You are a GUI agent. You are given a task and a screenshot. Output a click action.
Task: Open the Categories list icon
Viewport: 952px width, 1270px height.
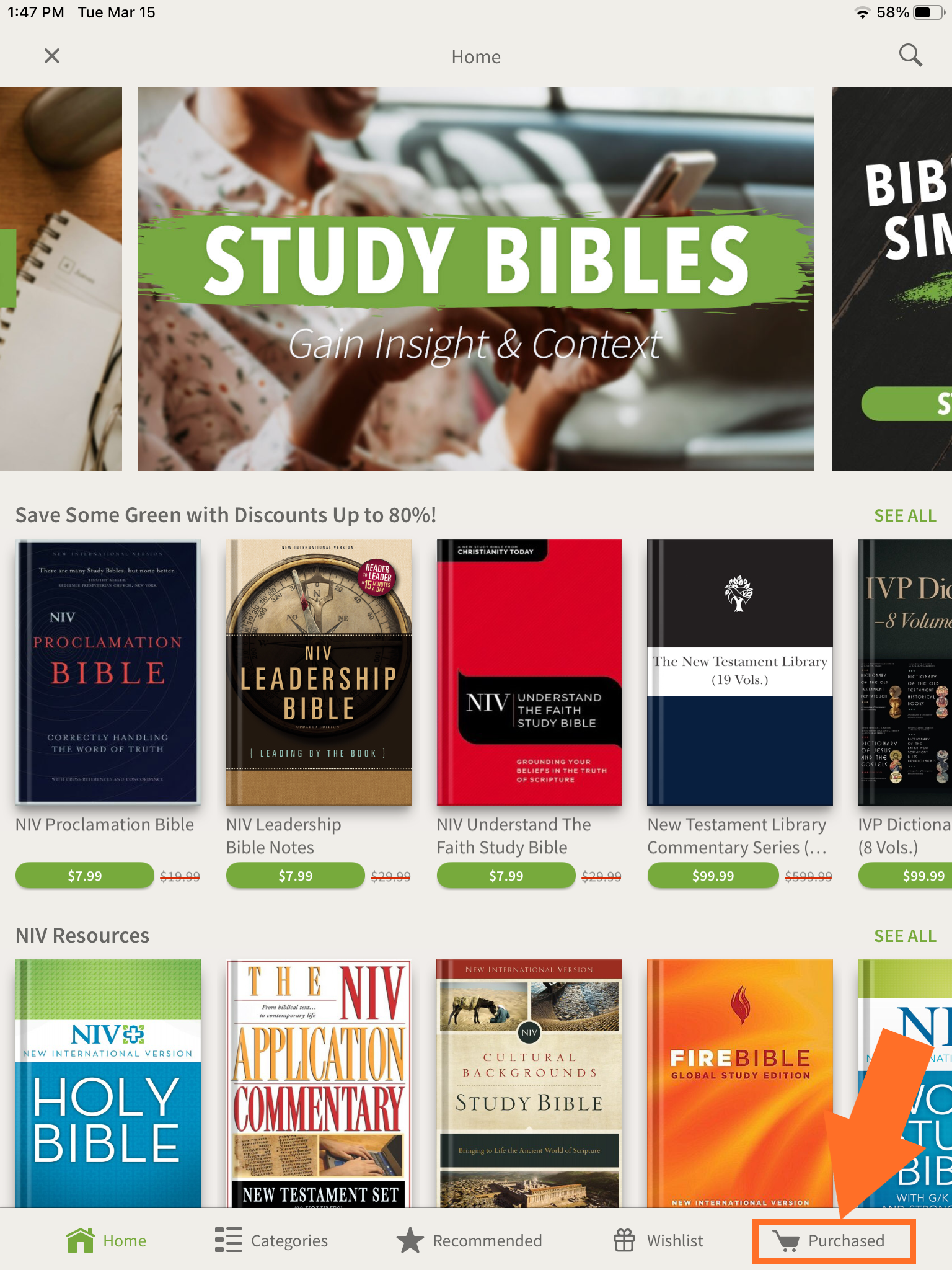coord(228,1240)
